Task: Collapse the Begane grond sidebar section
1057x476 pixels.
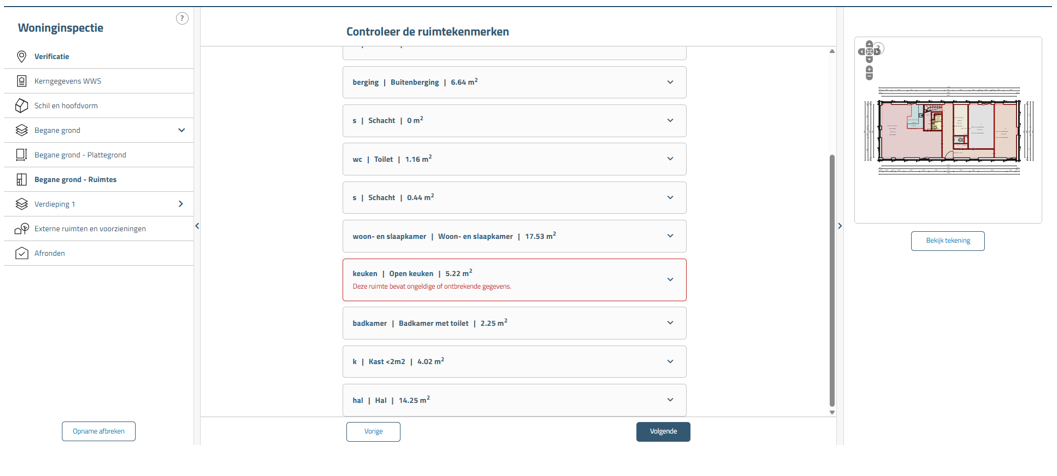Action: click(181, 130)
